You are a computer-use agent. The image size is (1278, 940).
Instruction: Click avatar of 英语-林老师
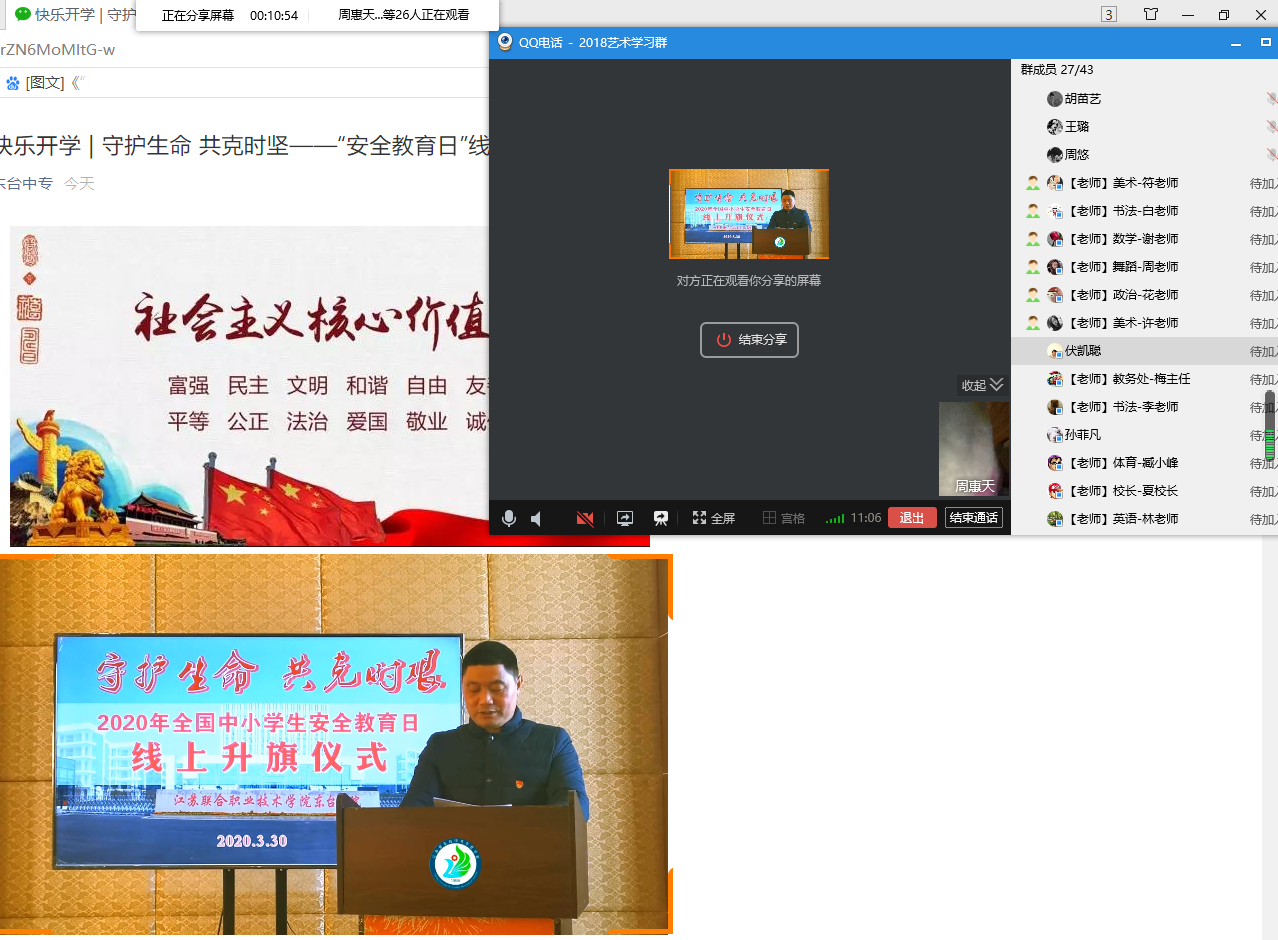point(1054,519)
